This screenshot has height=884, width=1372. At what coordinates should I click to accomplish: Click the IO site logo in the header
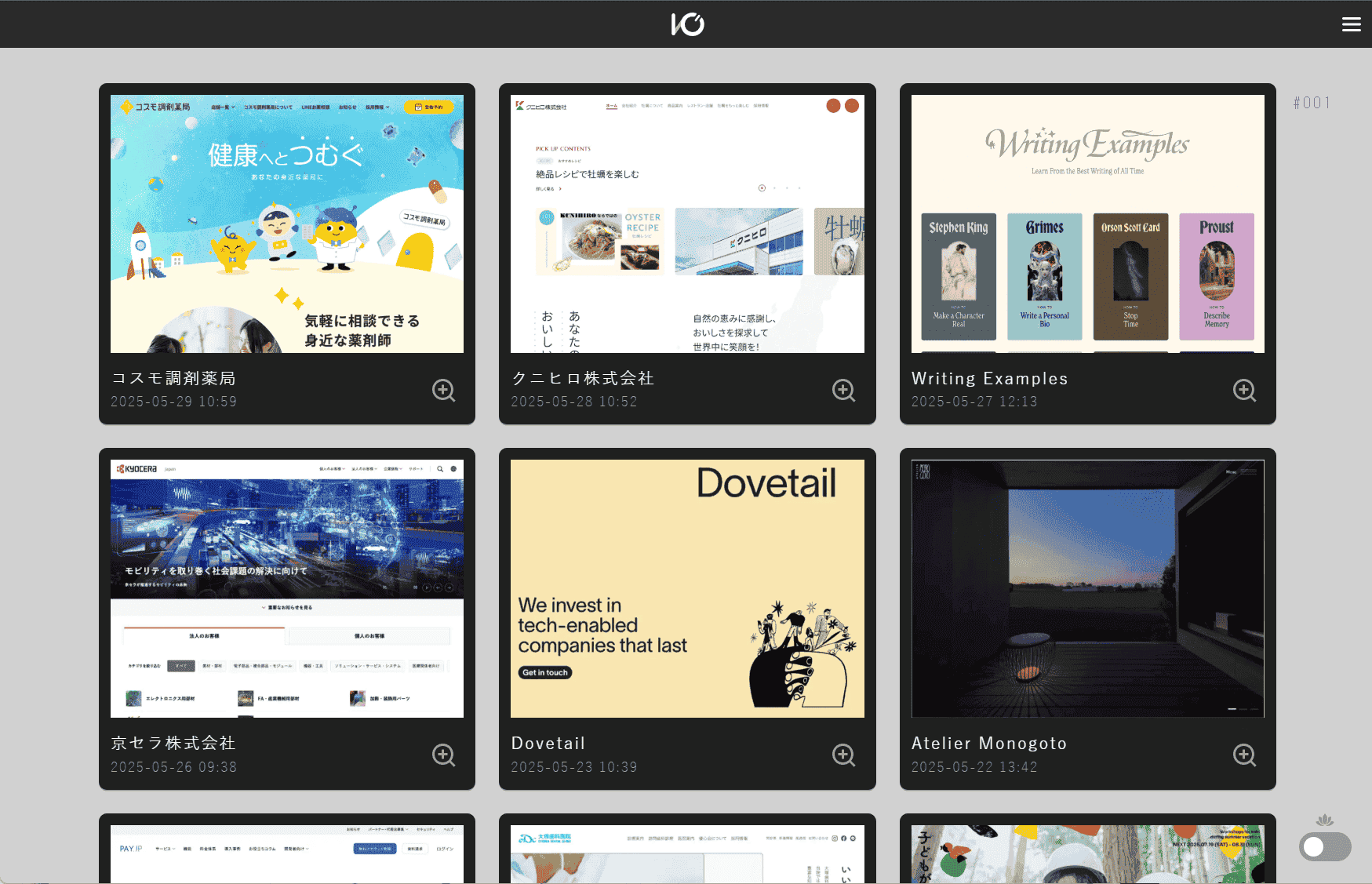pyautogui.click(x=687, y=24)
